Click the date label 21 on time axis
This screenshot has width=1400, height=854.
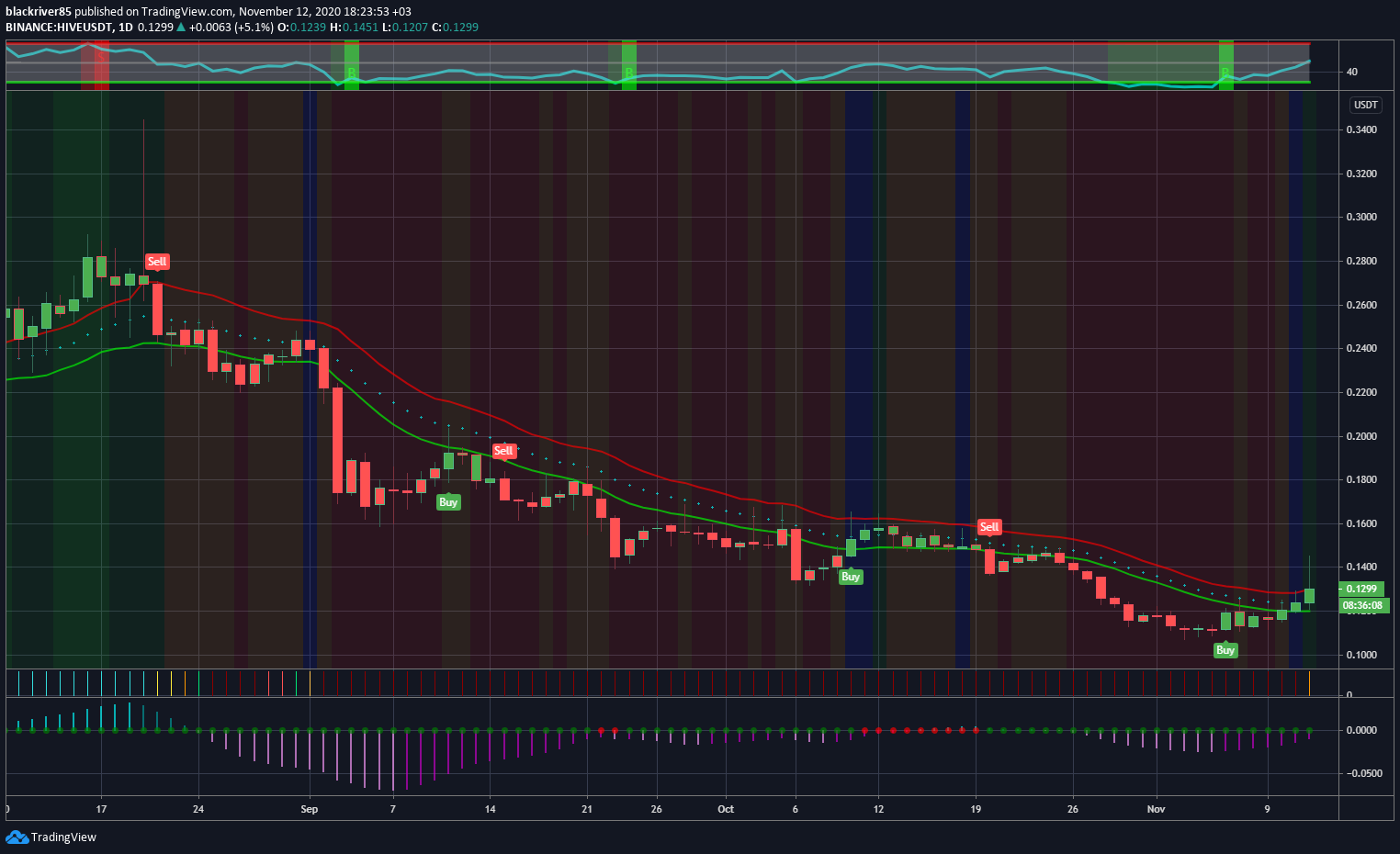[x=587, y=809]
